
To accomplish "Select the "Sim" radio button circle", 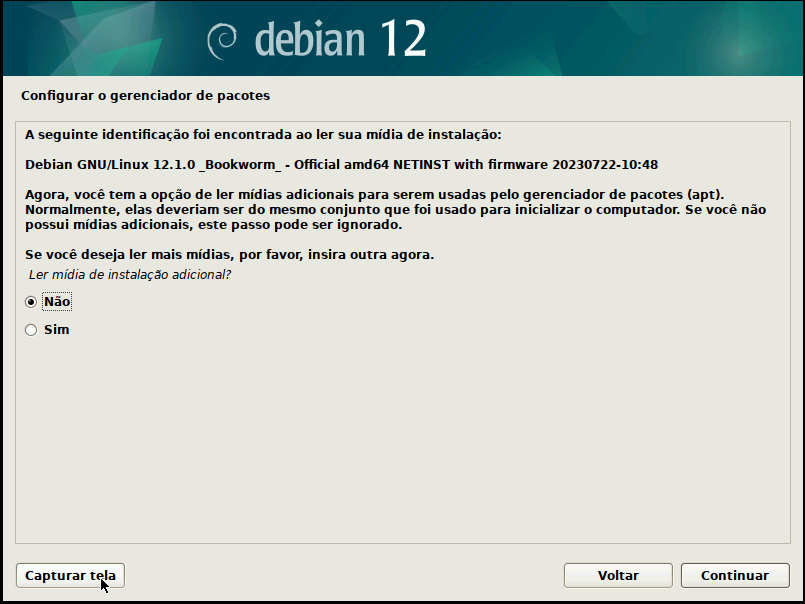I will [x=31, y=330].
